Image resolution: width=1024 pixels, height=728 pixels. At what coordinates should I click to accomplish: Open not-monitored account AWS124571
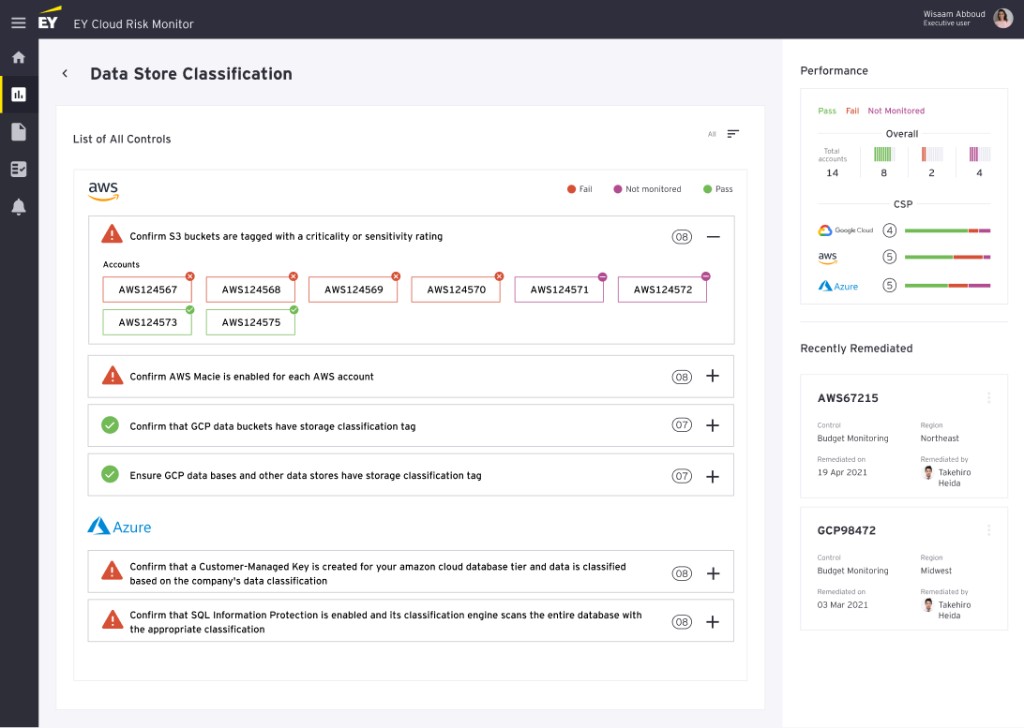(x=559, y=289)
